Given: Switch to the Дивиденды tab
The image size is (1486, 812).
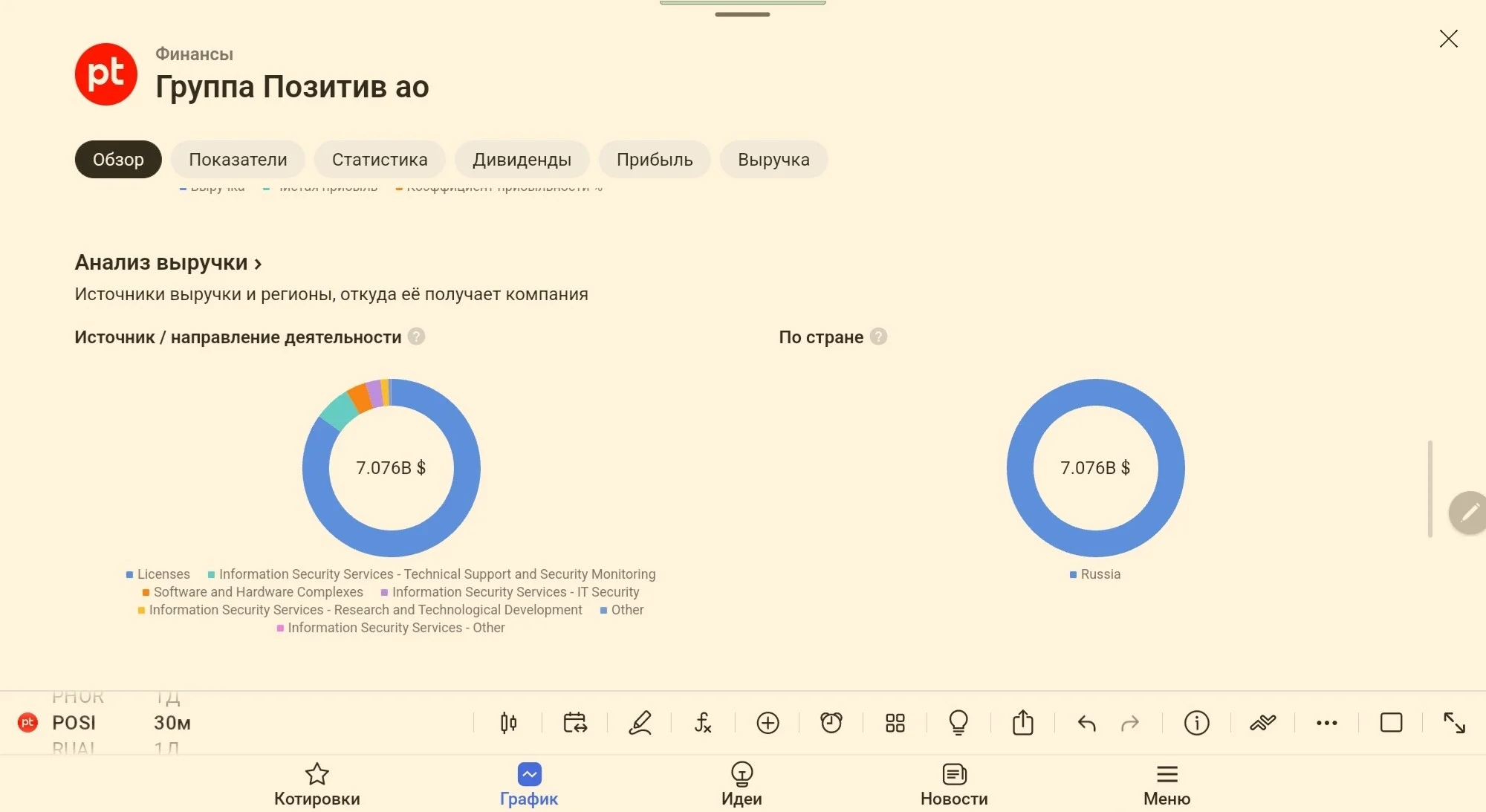Looking at the screenshot, I should (x=522, y=160).
